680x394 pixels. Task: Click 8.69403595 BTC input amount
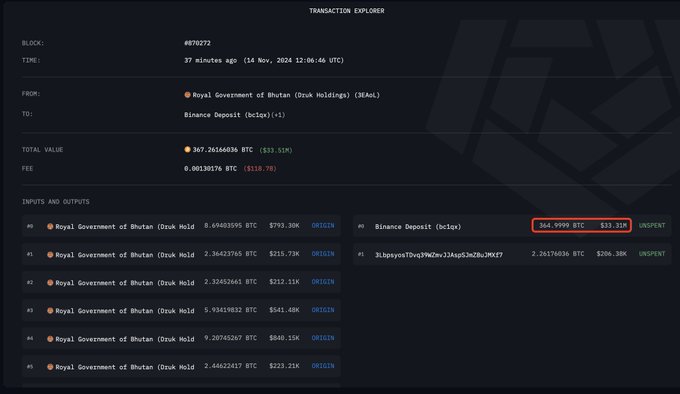tap(231, 226)
